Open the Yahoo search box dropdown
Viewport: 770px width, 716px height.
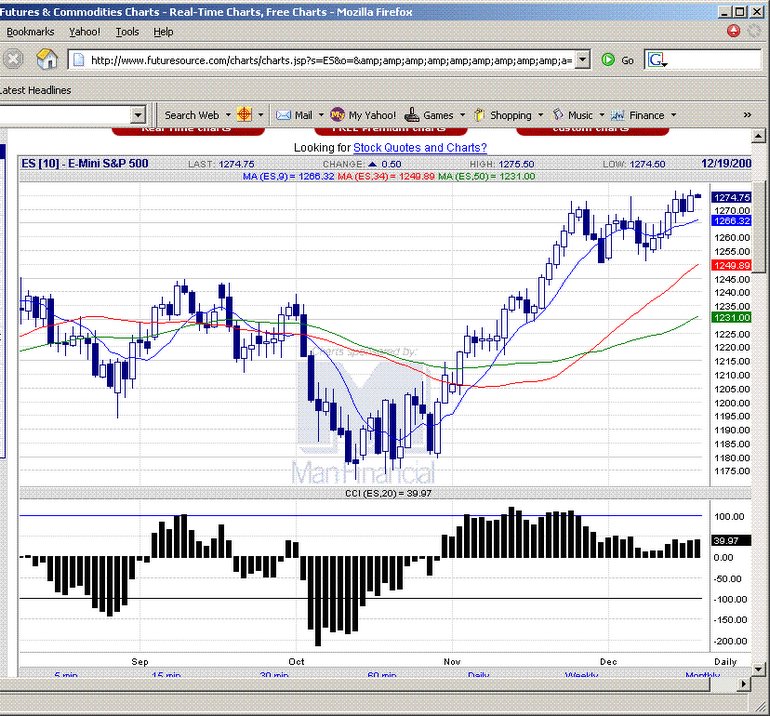tap(138, 115)
